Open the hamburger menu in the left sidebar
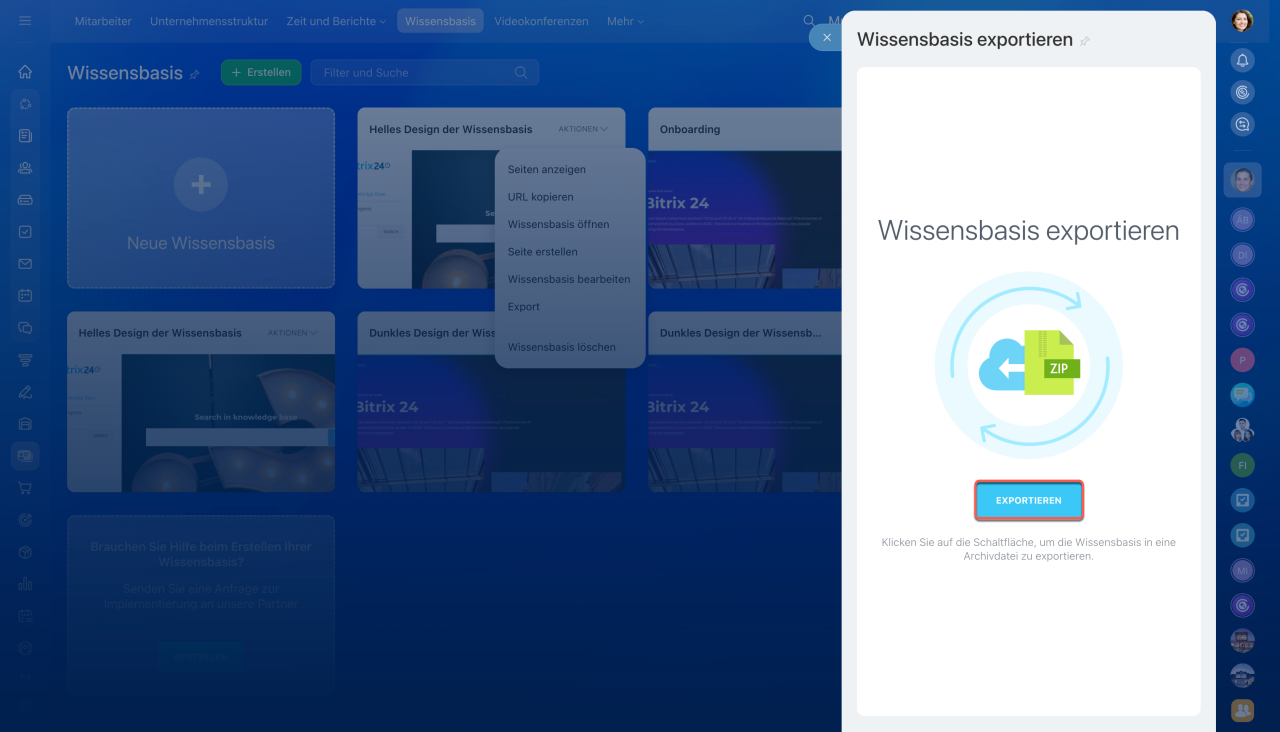Viewport: 1280px width, 732px height. (25, 20)
